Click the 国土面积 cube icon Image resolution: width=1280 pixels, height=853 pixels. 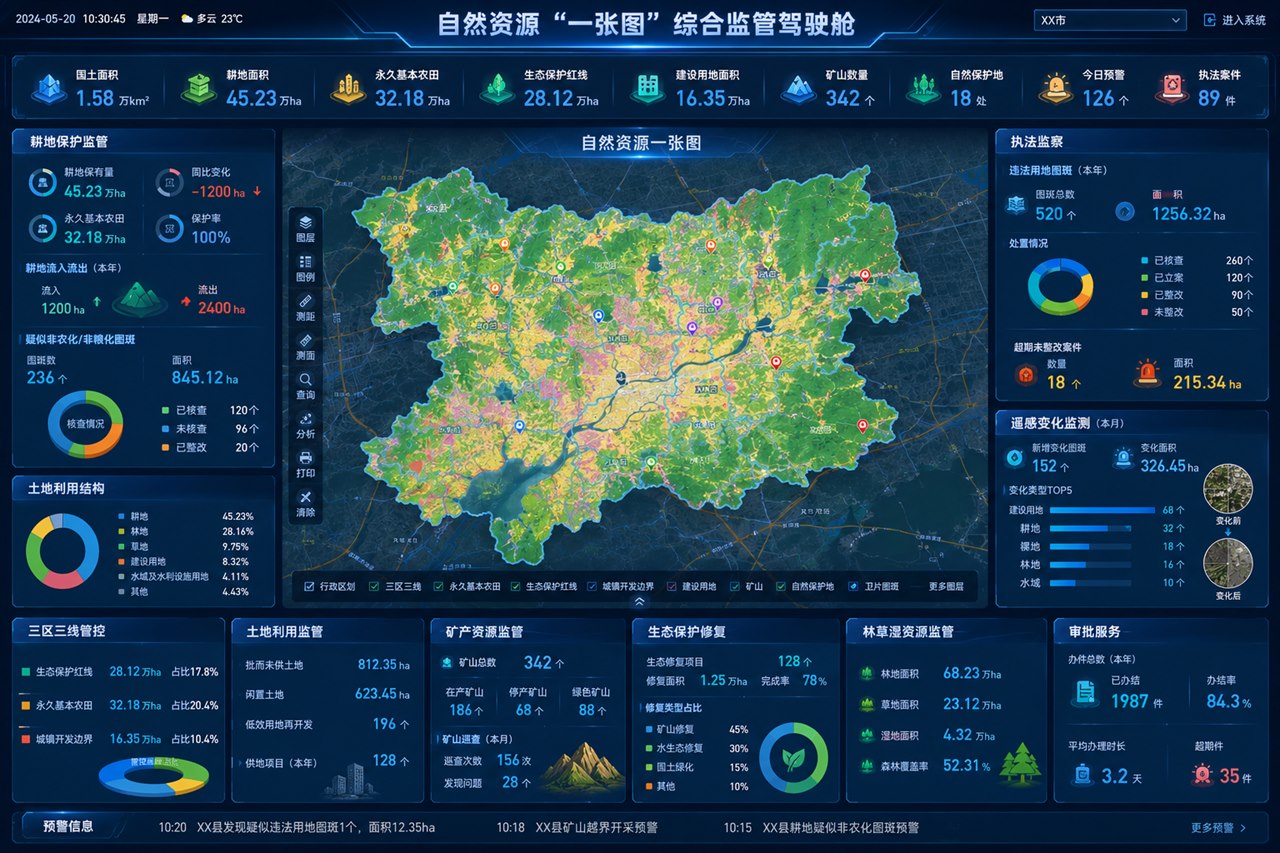(48, 88)
